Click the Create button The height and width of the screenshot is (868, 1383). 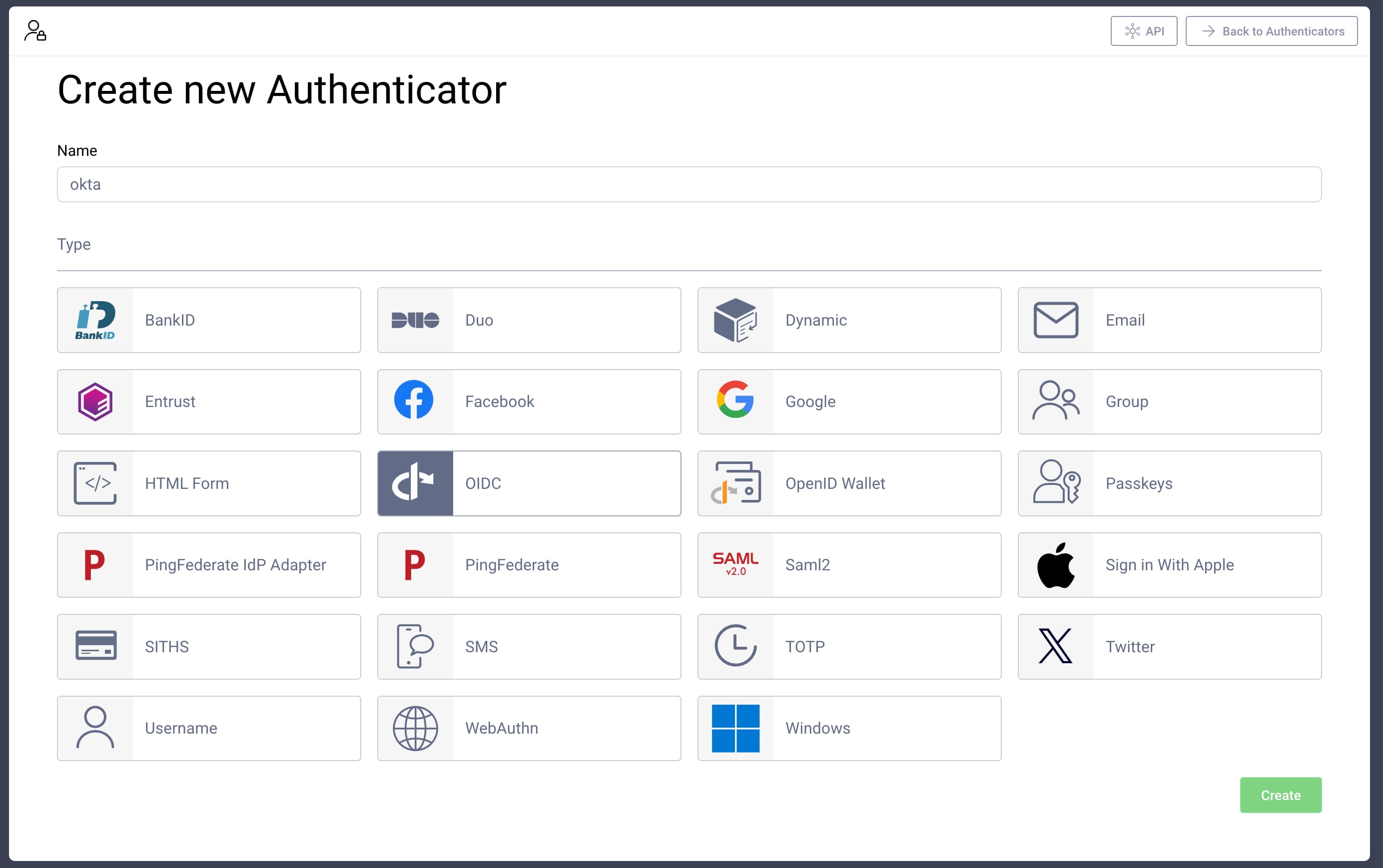point(1281,795)
